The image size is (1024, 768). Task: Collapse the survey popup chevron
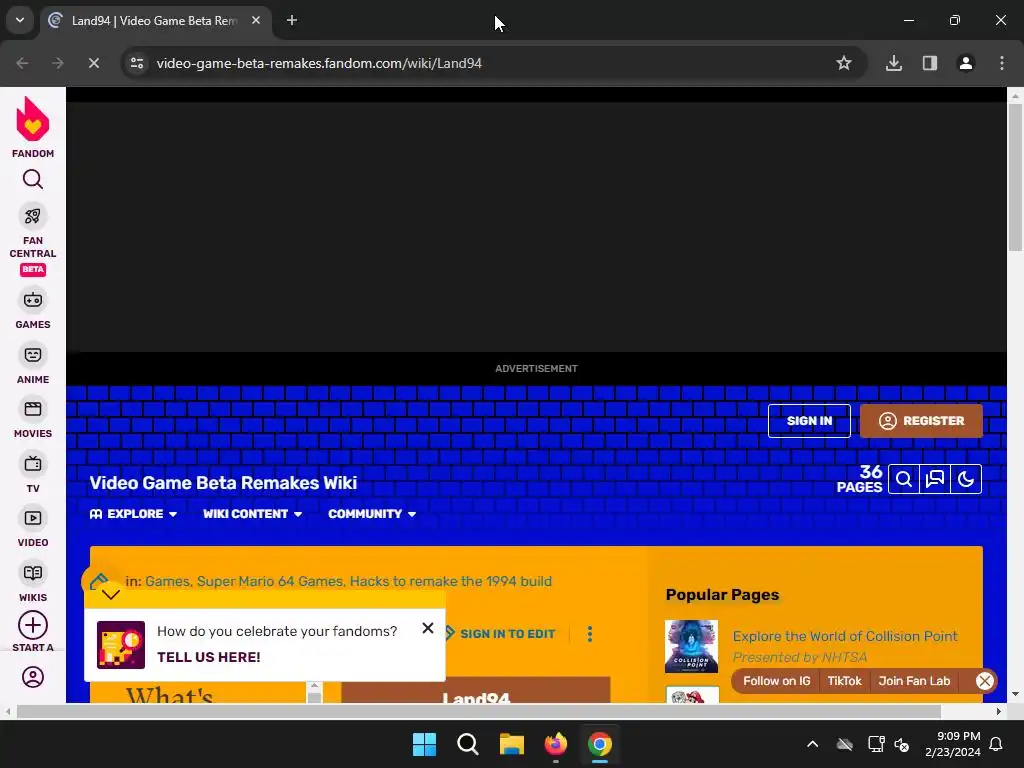click(111, 594)
